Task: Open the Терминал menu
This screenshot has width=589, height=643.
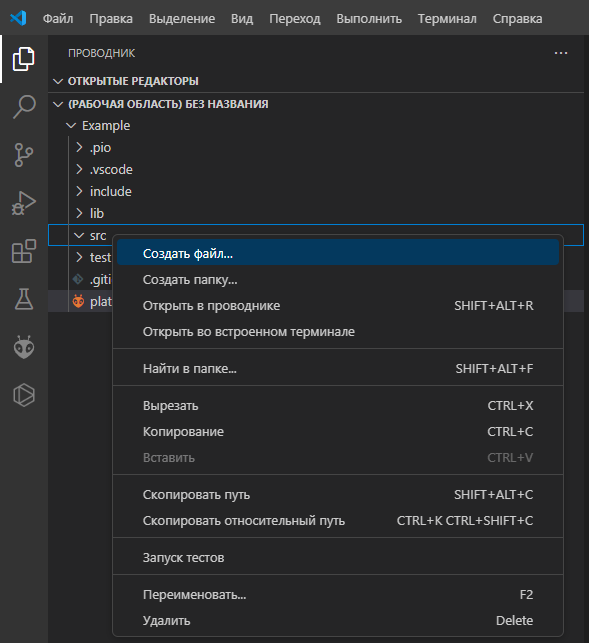Action: point(447,18)
